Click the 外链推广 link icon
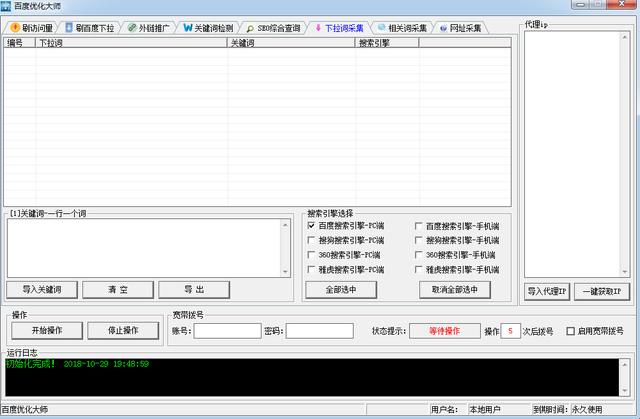This screenshot has height=419, width=640. click(132, 28)
